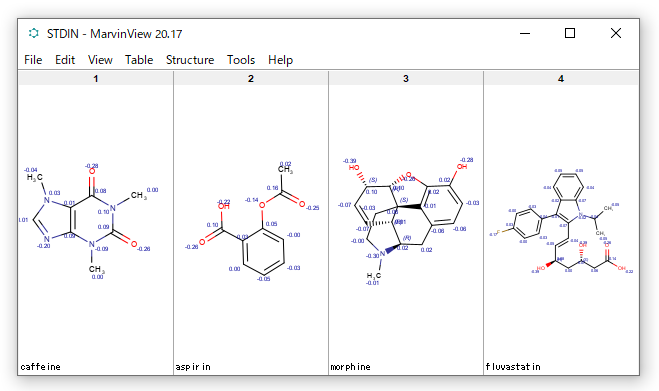Select column header 1

click(96, 79)
